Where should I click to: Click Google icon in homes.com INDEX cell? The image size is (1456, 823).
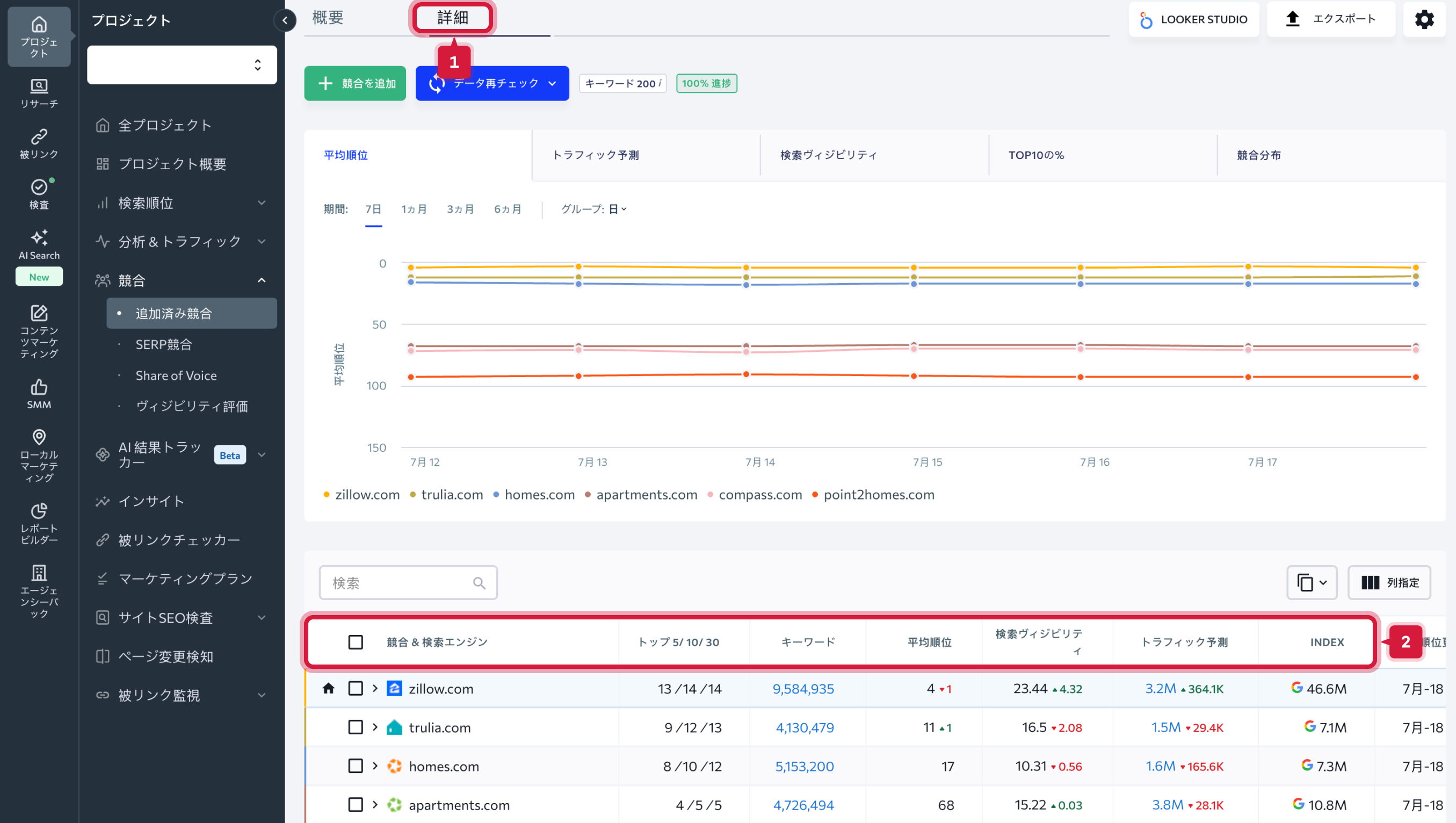1307,765
